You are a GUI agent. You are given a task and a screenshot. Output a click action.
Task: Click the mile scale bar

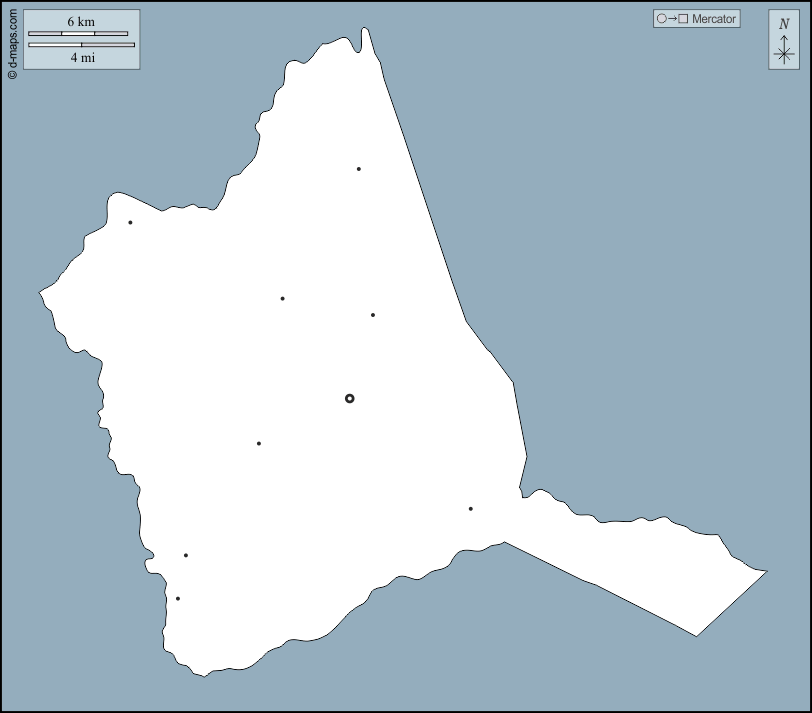click(81, 45)
